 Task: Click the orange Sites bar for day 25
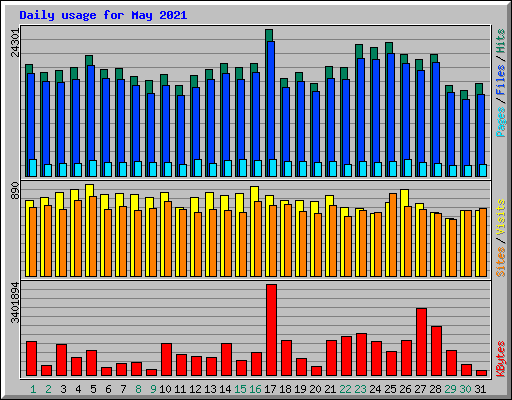pyautogui.click(x=393, y=235)
